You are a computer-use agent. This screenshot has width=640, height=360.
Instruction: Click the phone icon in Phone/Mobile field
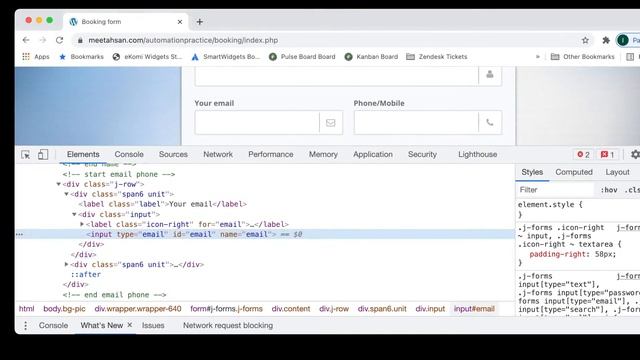[490, 122]
